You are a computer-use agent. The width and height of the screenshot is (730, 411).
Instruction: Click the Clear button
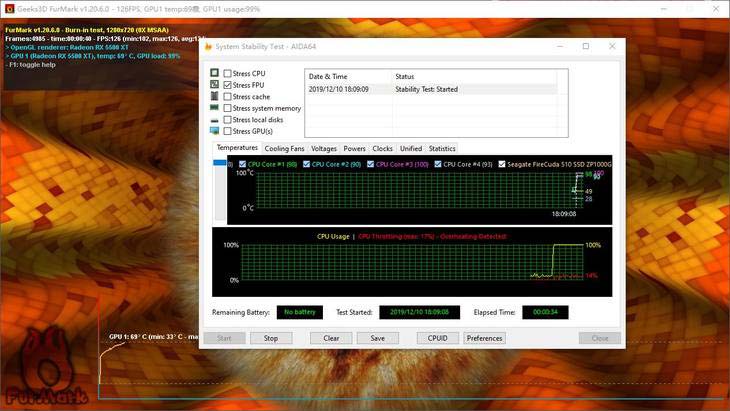(x=331, y=338)
